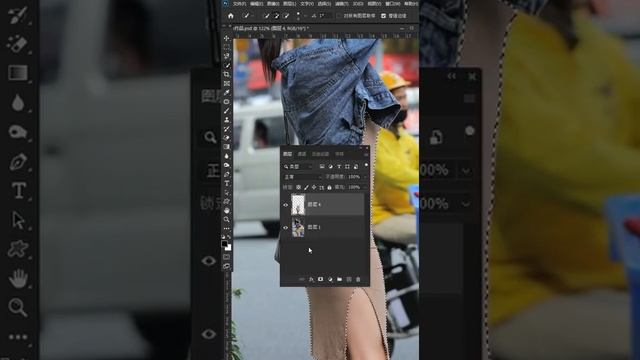Select the Zoom tool in the small toolbar
The image size is (640, 360).
pos(227,220)
